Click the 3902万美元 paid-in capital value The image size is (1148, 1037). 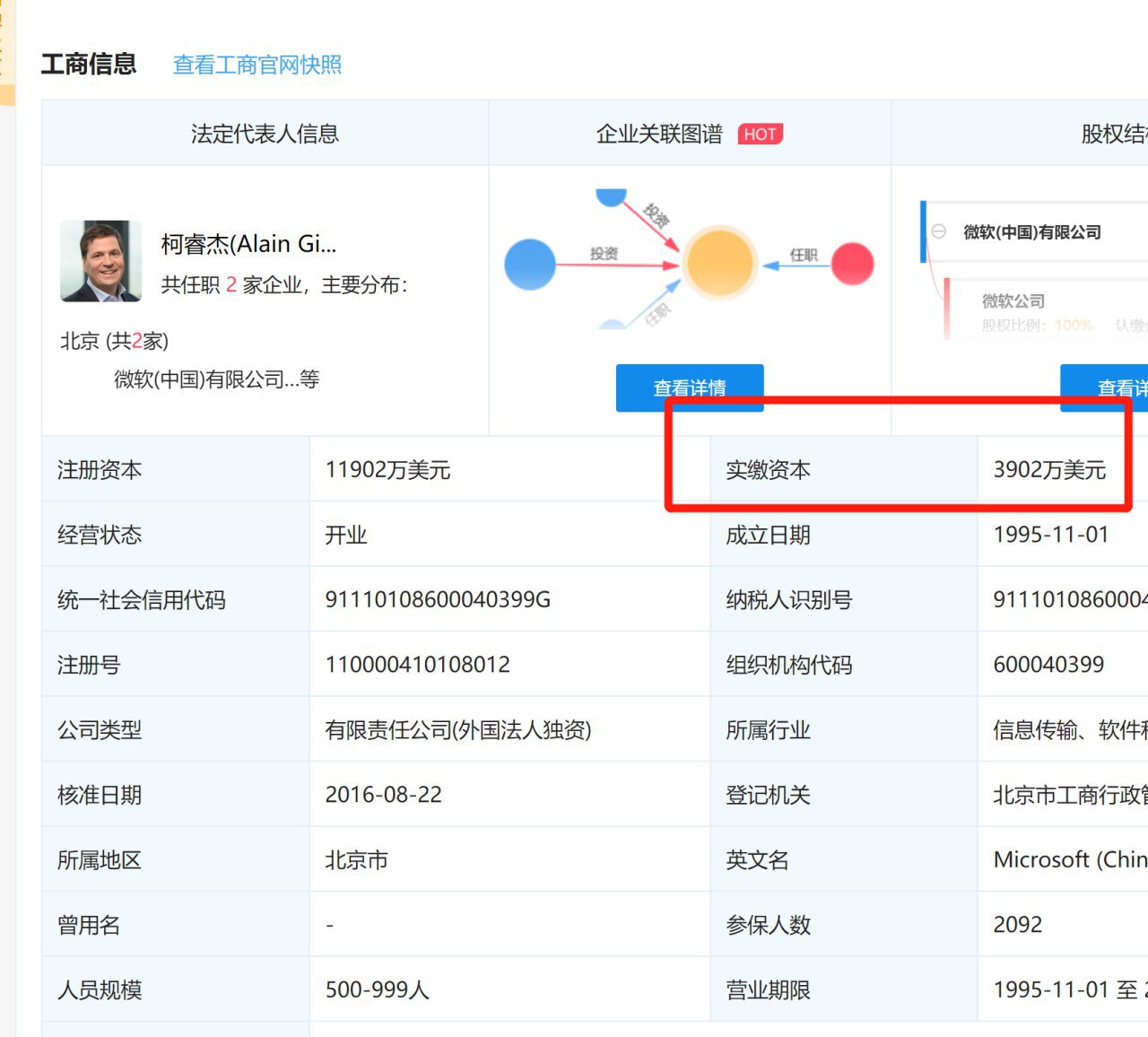point(1049,470)
